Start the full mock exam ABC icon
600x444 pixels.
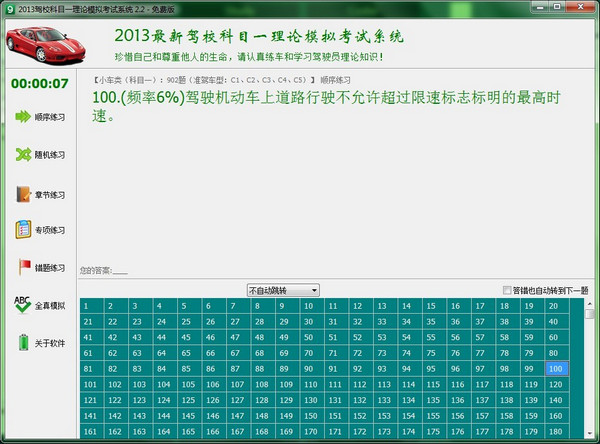click(x=22, y=305)
